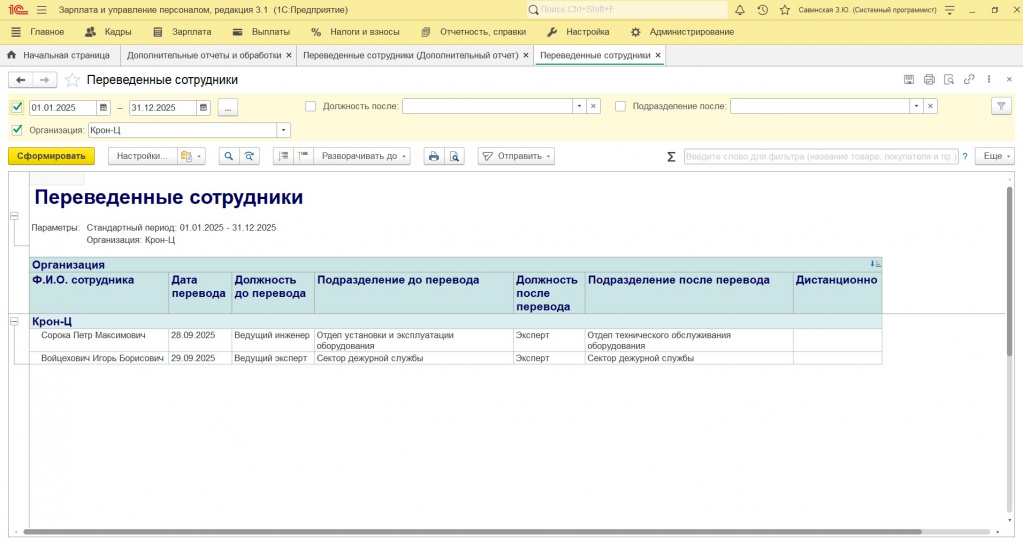1023x542 pixels.
Task: Close Переведенные сотрудники tab
Action: coord(658,55)
